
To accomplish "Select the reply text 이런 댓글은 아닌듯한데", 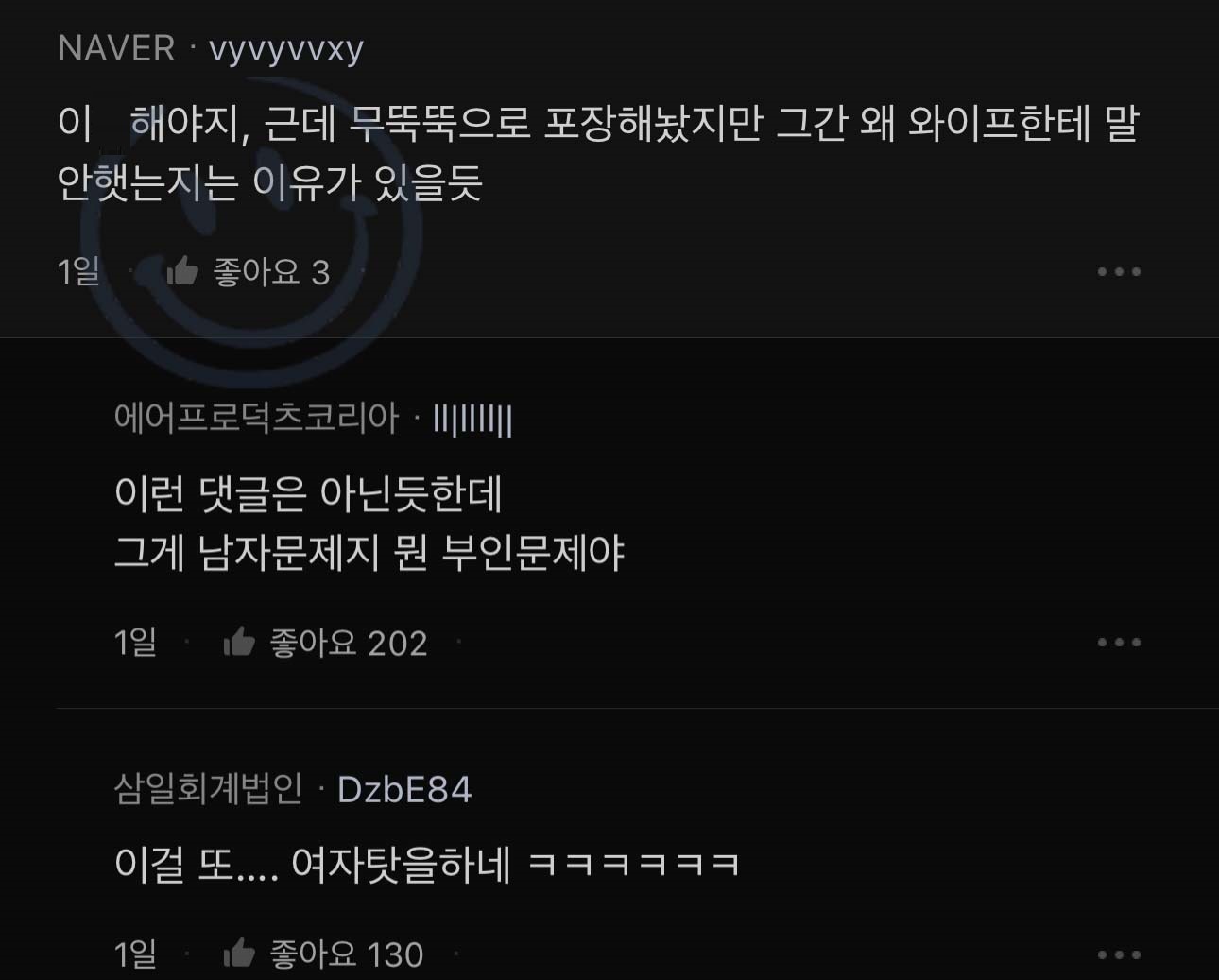I will point(308,493).
